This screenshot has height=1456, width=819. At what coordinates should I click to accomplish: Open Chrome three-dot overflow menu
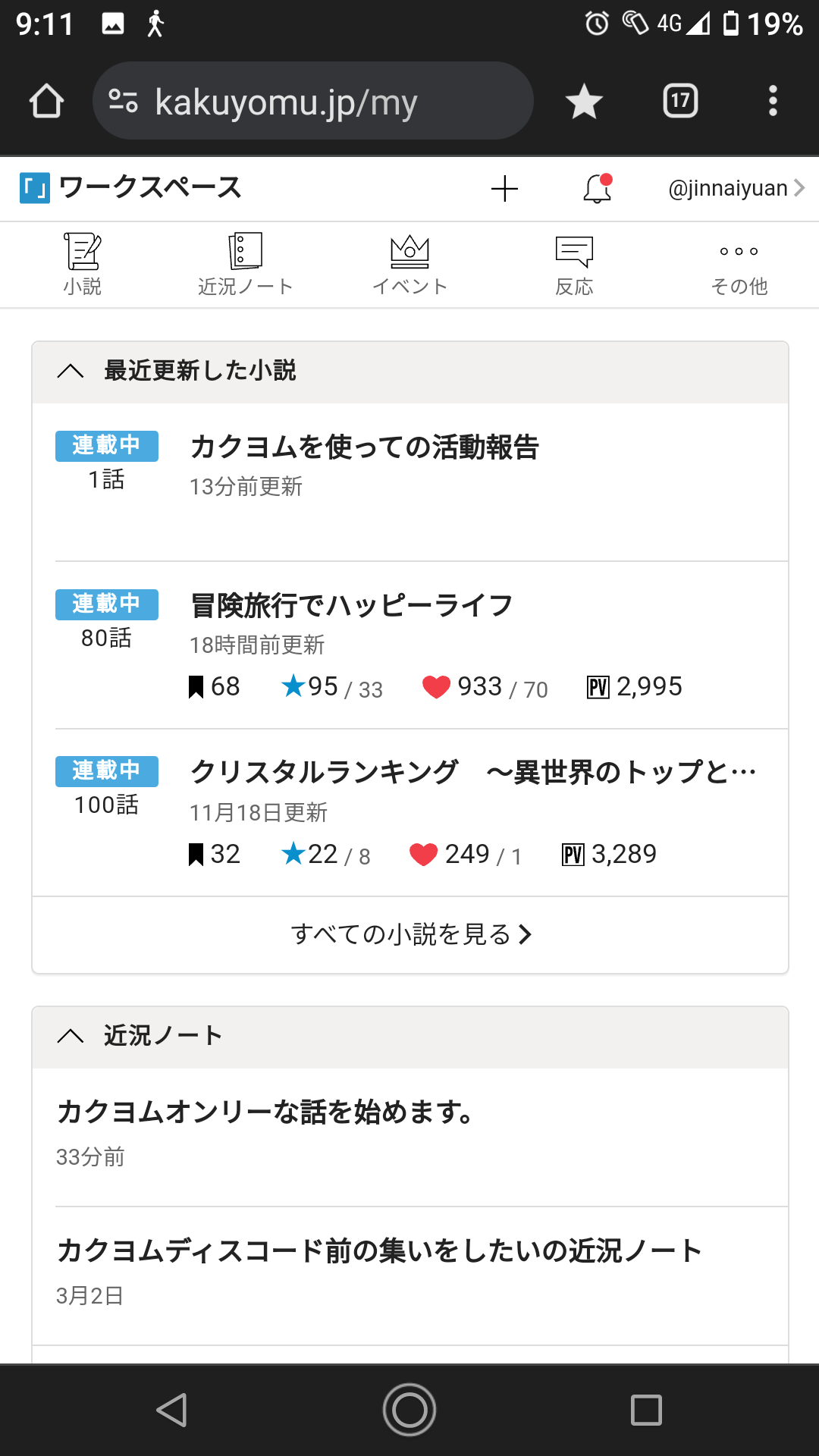tap(773, 101)
